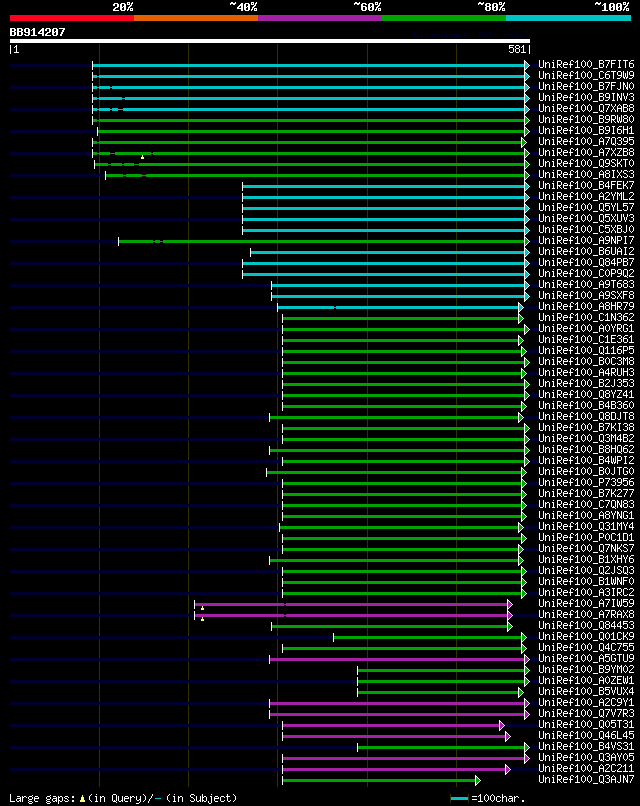Click the yellow query gap marker on A7XZB8 alignment
The width and height of the screenshot is (640, 806).
142,157
